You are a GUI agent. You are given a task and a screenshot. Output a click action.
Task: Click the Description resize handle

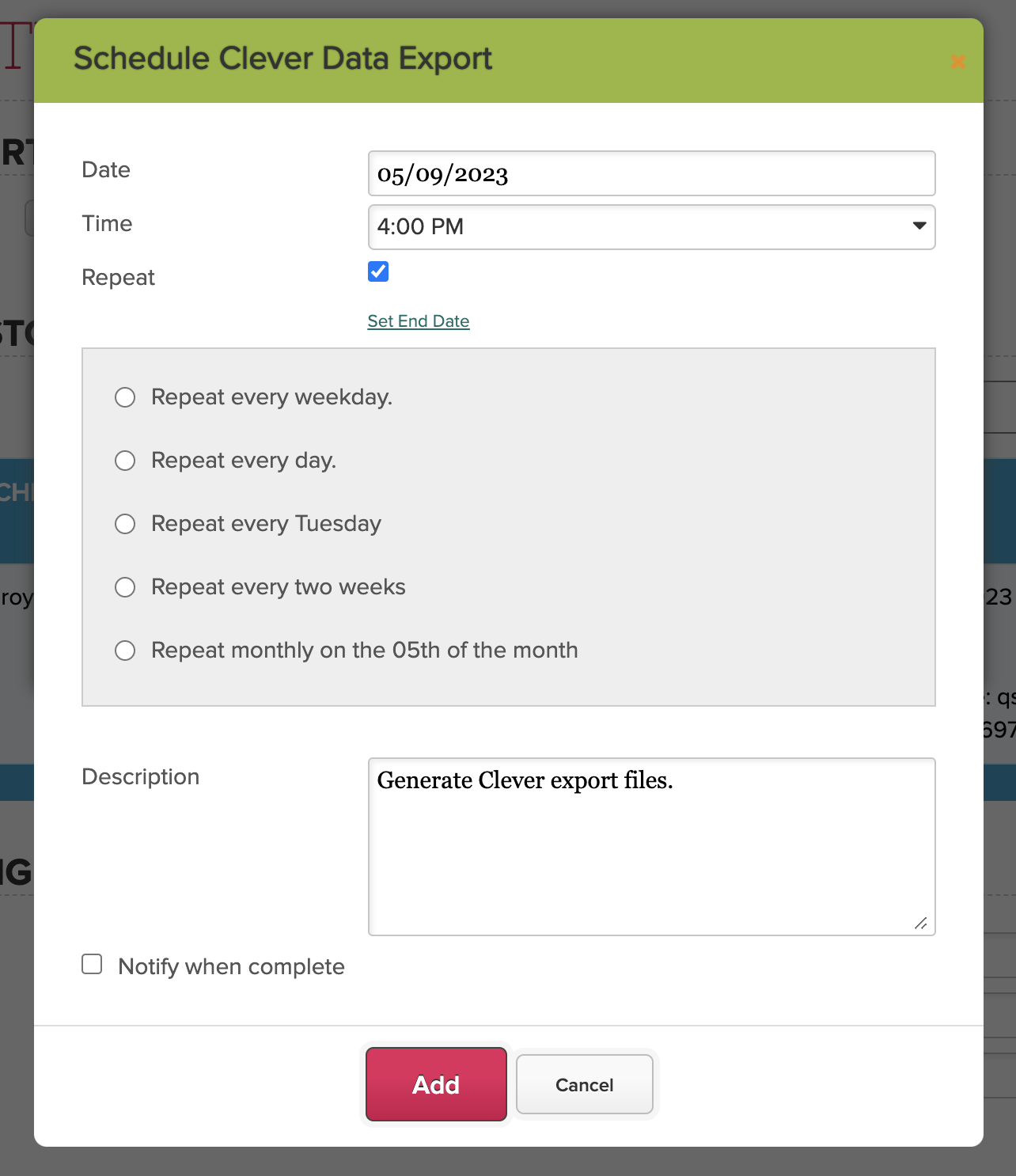point(921,924)
